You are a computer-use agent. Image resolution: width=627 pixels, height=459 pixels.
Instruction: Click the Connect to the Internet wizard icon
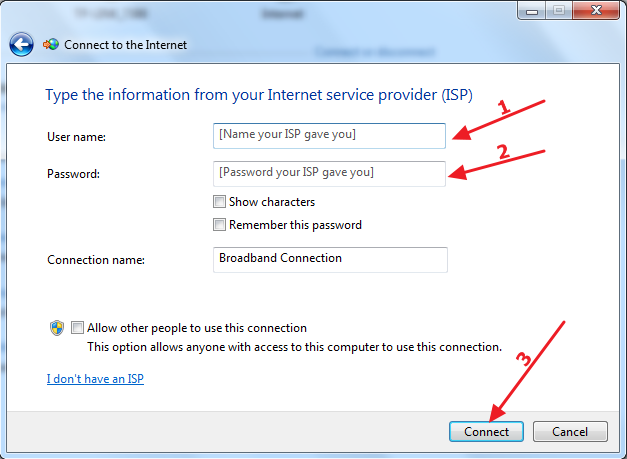point(50,45)
